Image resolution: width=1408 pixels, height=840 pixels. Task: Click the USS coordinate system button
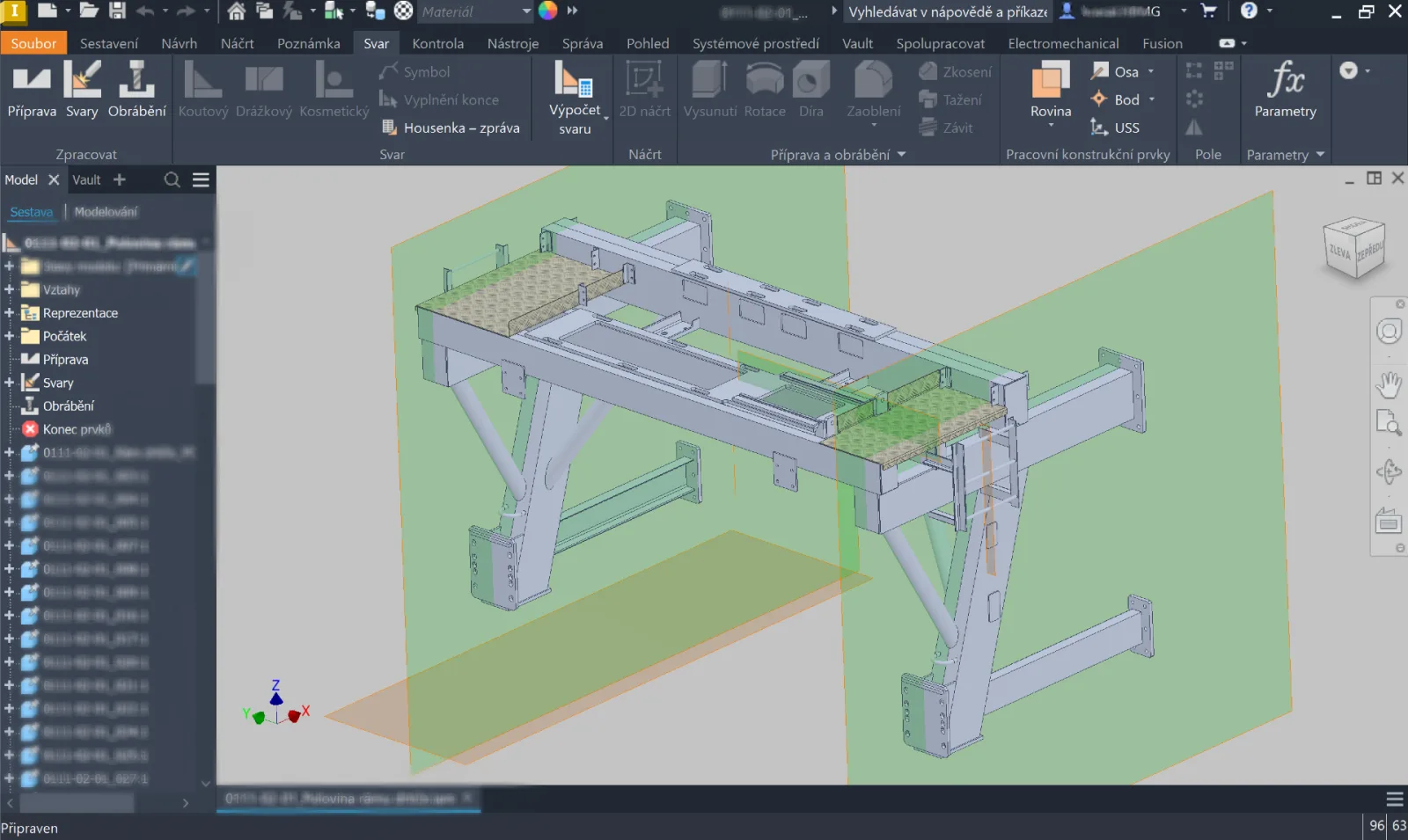(x=1115, y=128)
